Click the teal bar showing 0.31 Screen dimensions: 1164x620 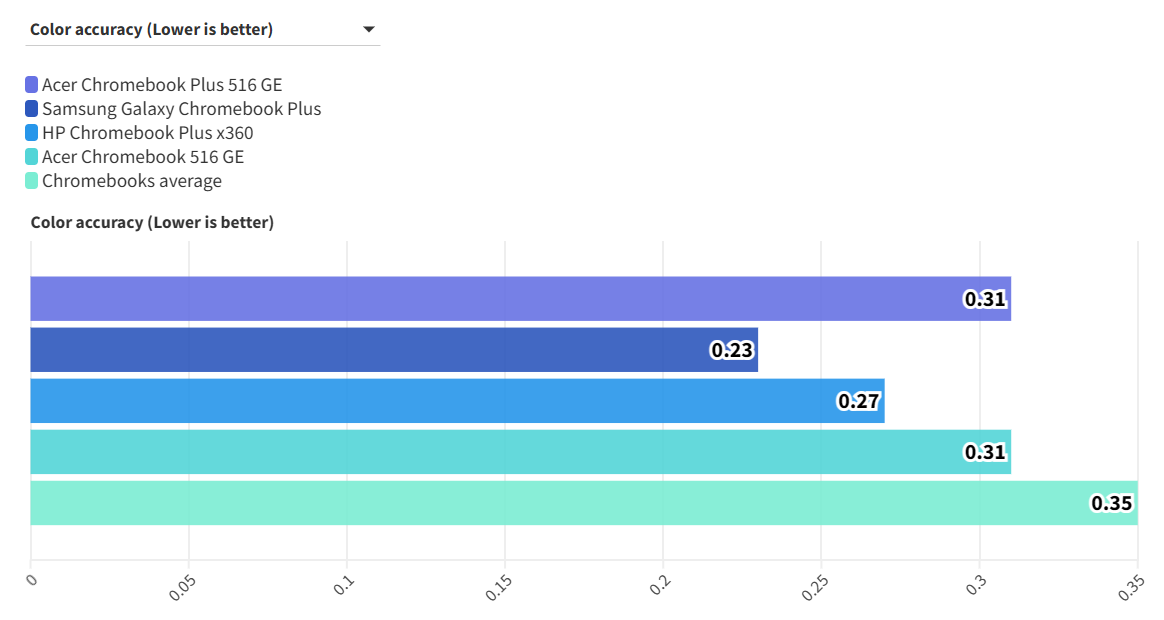click(x=500, y=452)
